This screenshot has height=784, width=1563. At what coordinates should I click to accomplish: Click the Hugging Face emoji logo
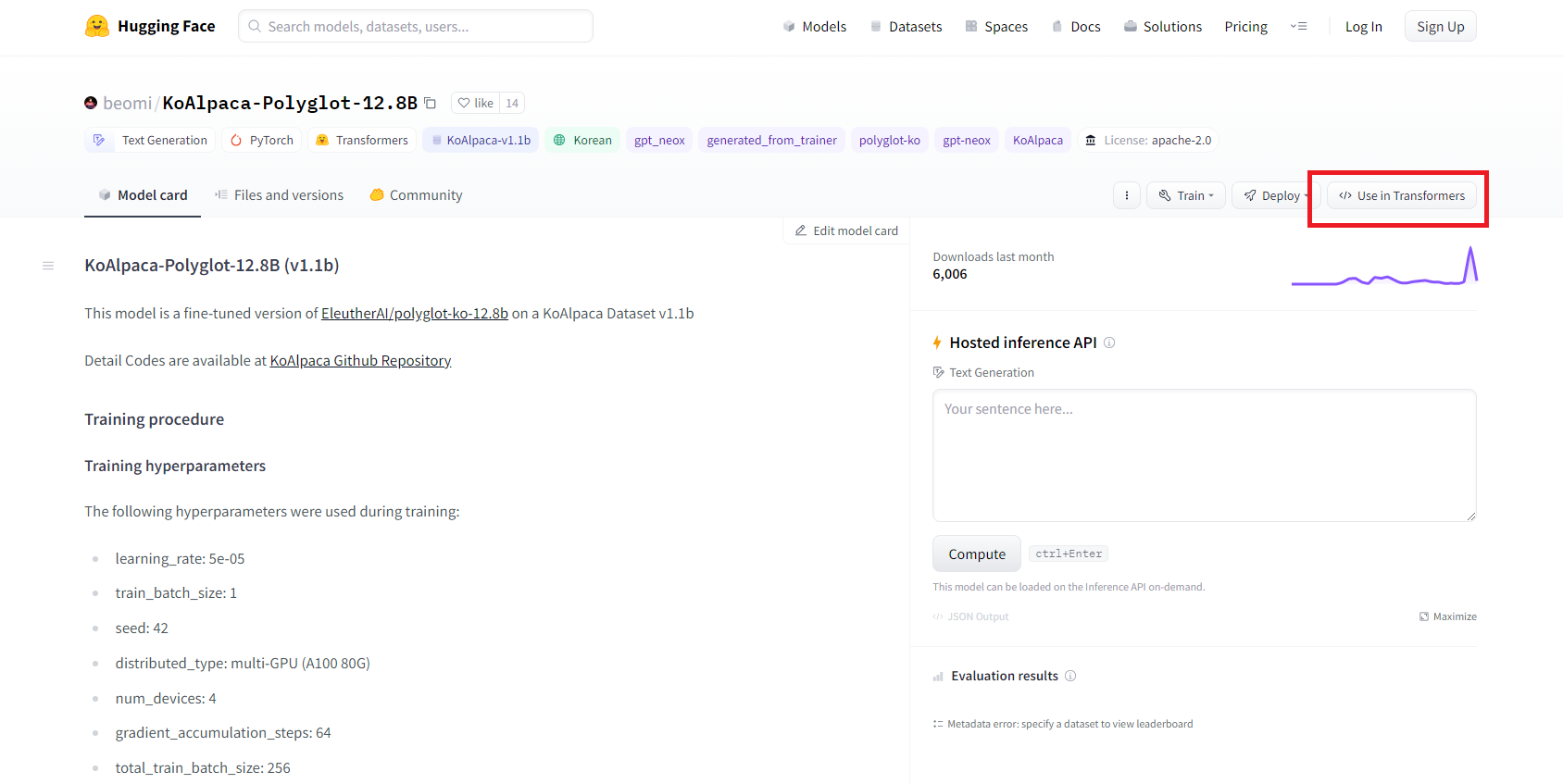click(x=97, y=26)
